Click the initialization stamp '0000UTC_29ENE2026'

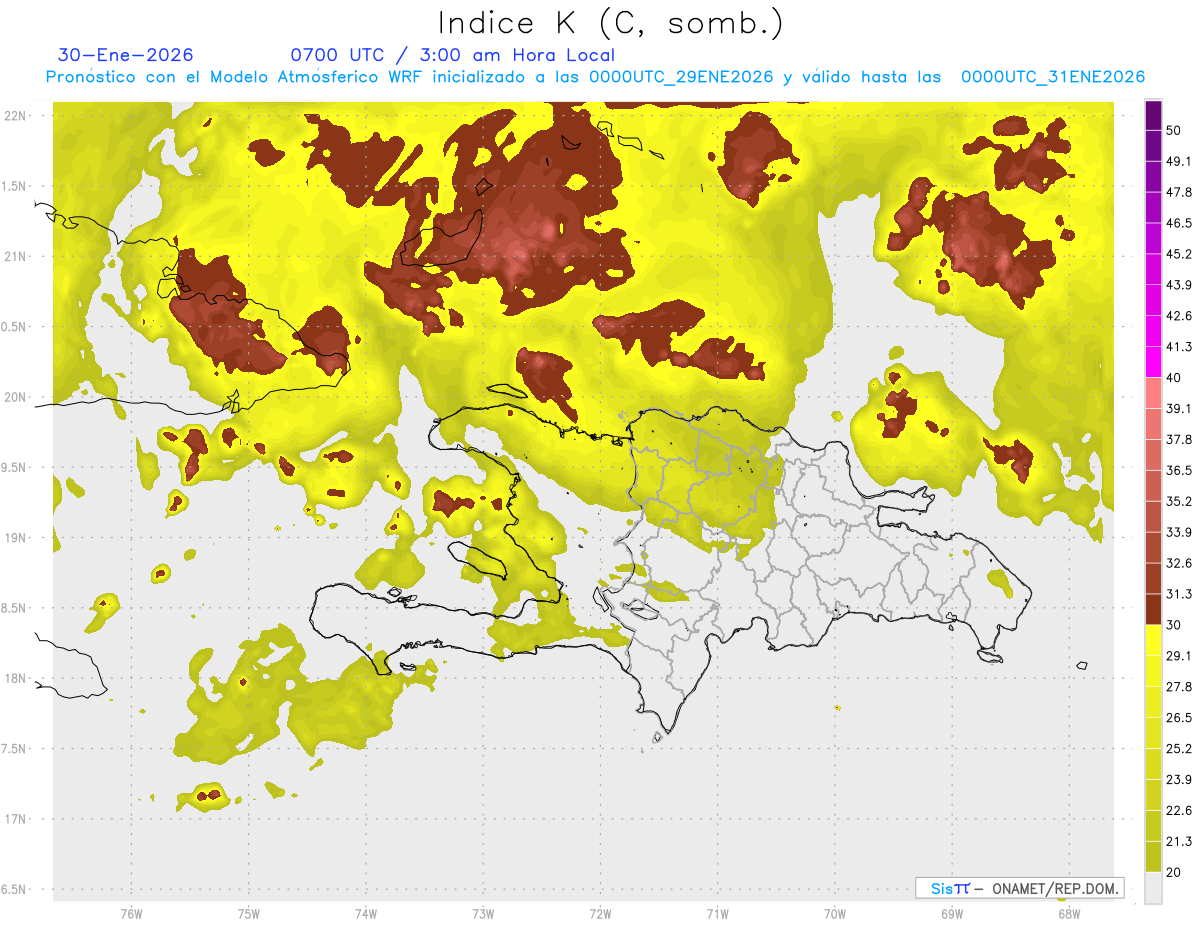(682, 77)
